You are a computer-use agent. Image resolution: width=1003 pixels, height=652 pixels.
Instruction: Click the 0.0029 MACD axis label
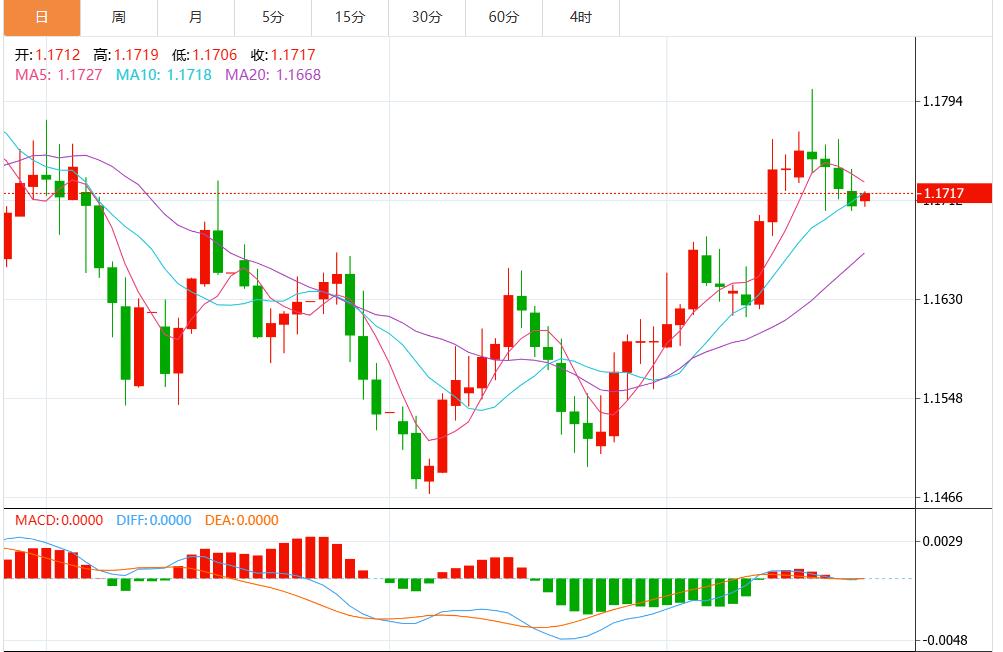[944, 541]
